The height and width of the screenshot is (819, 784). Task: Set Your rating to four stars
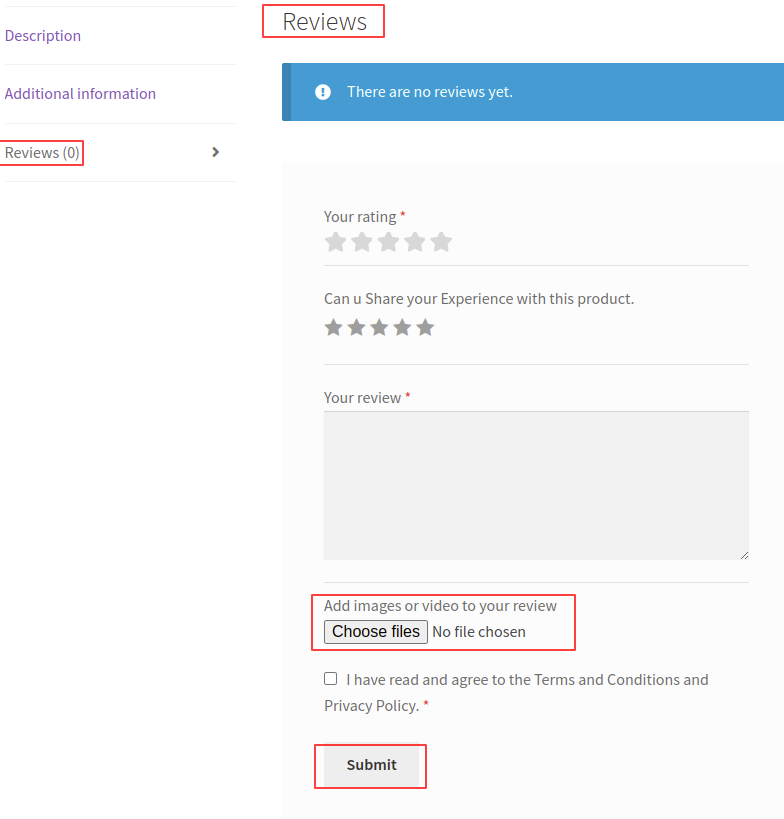pyautogui.click(x=415, y=242)
